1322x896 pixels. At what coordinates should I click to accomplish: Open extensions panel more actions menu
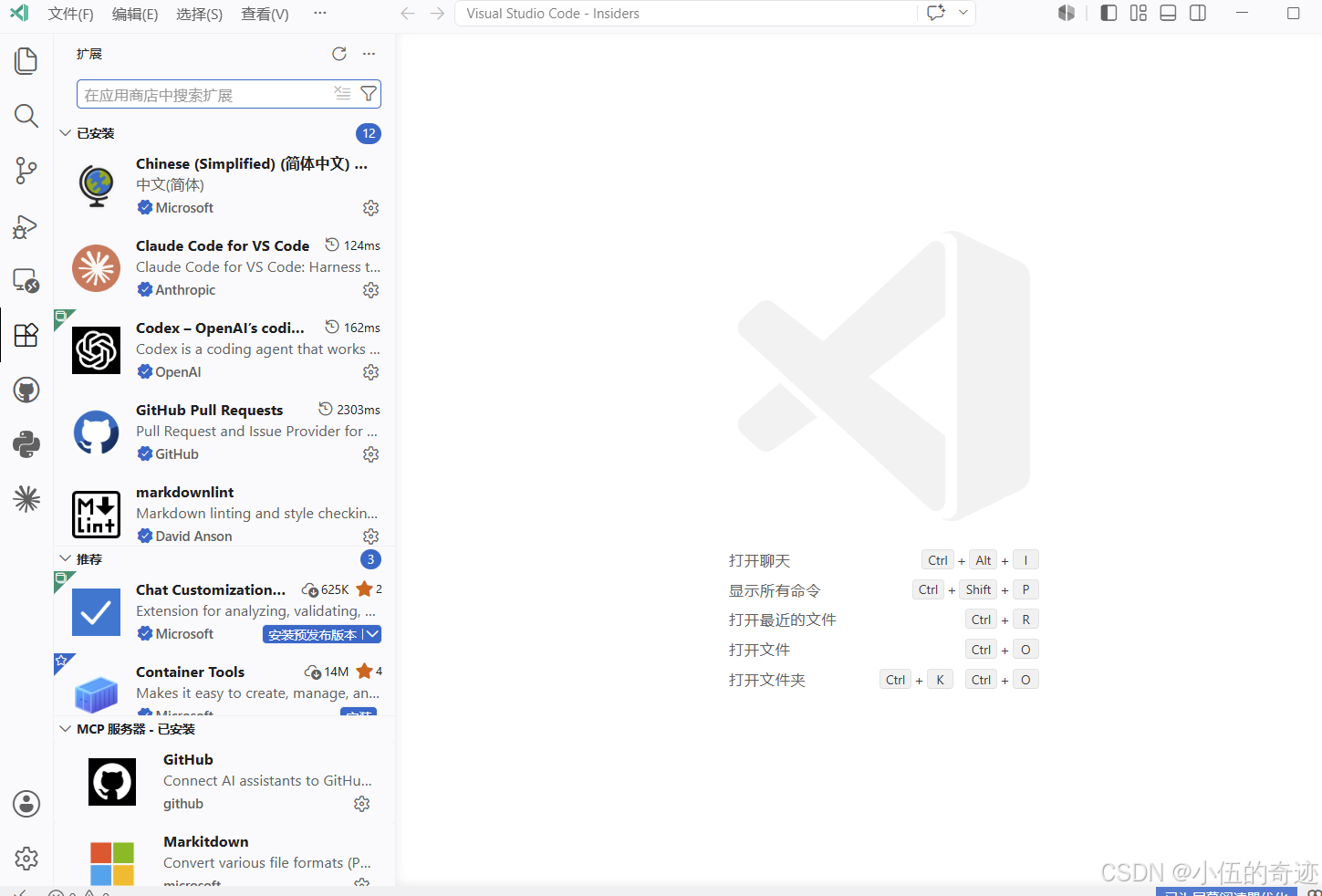tap(369, 54)
